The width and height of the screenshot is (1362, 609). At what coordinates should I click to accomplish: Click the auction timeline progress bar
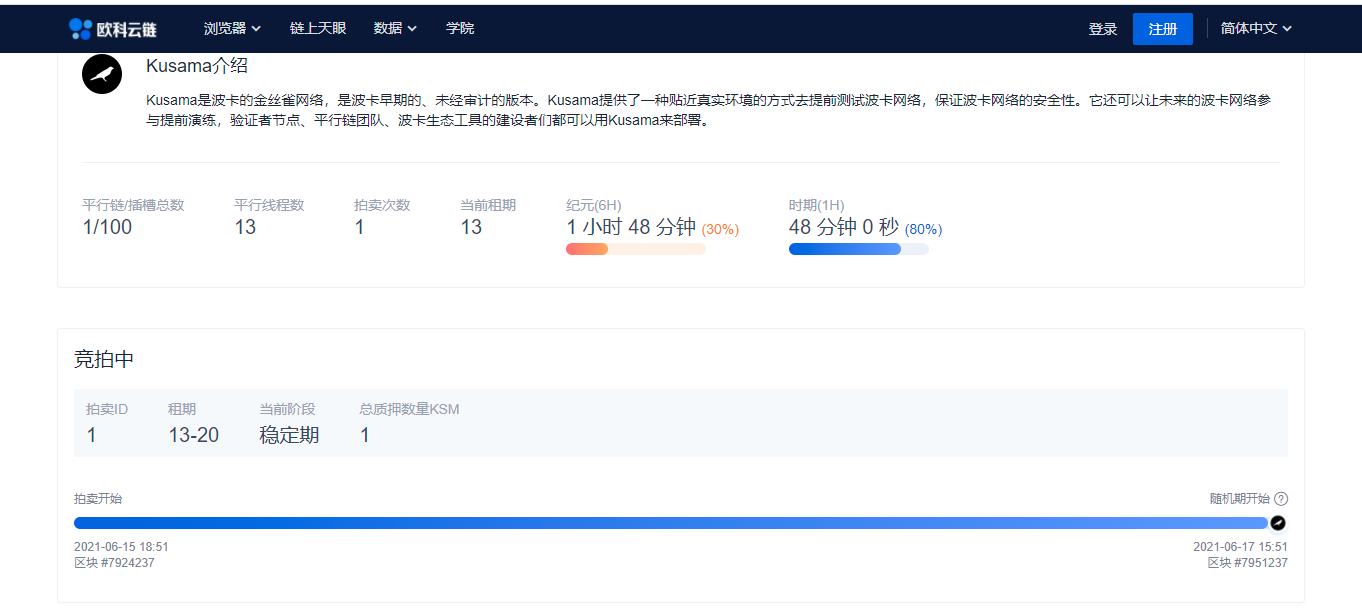[671, 523]
